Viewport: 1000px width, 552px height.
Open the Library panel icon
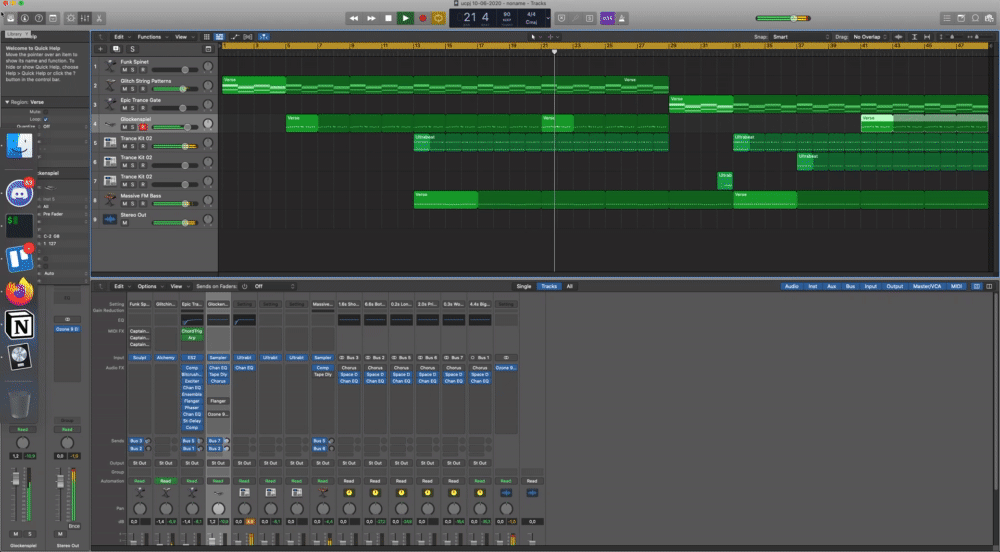pyautogui.click(x=12, y=18)
